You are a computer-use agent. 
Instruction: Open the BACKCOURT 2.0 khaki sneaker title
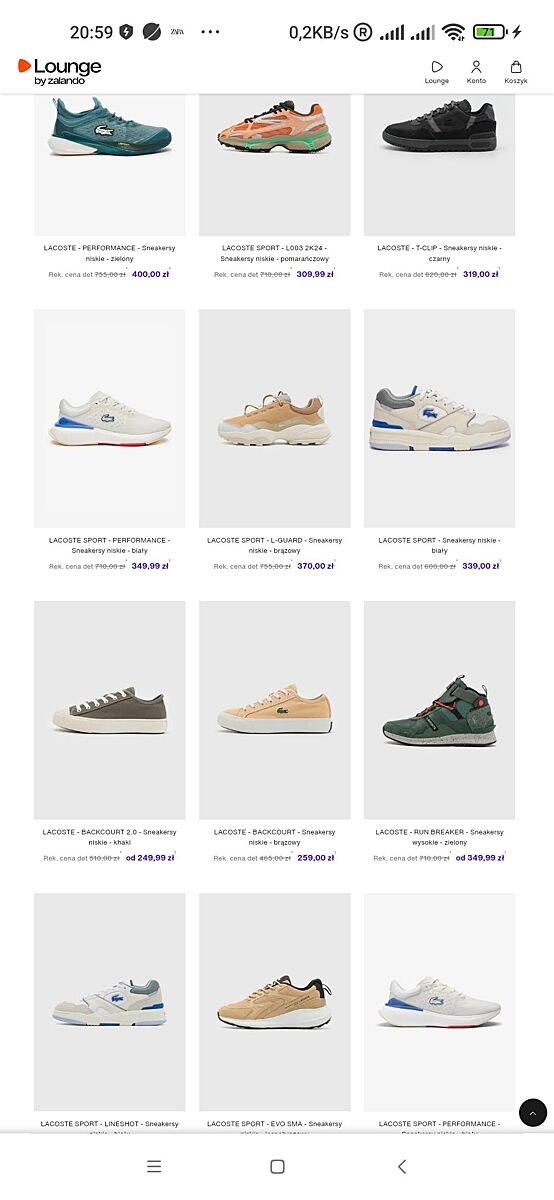point(110,837)
